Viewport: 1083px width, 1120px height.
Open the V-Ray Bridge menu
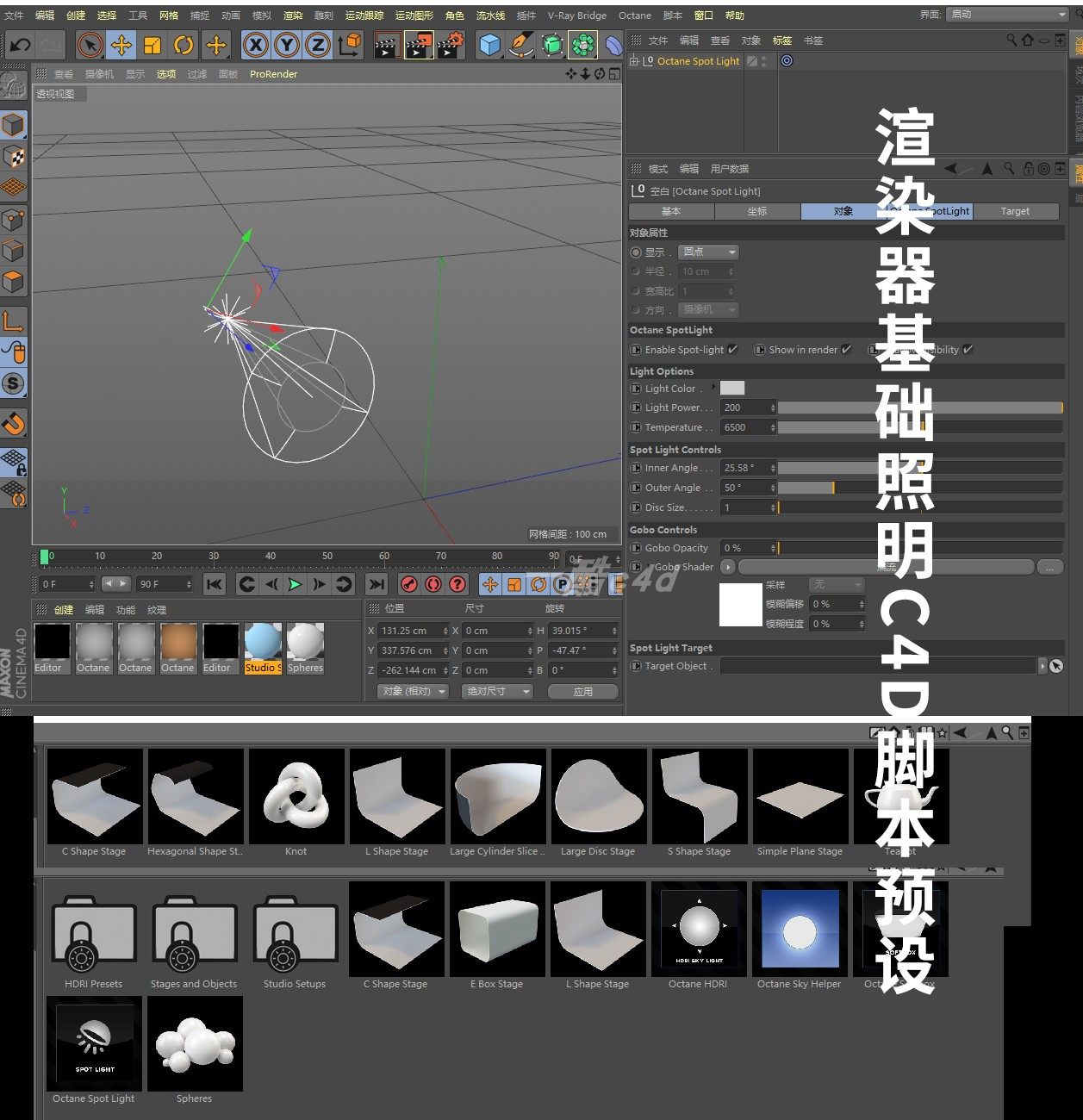click(577, 16)
